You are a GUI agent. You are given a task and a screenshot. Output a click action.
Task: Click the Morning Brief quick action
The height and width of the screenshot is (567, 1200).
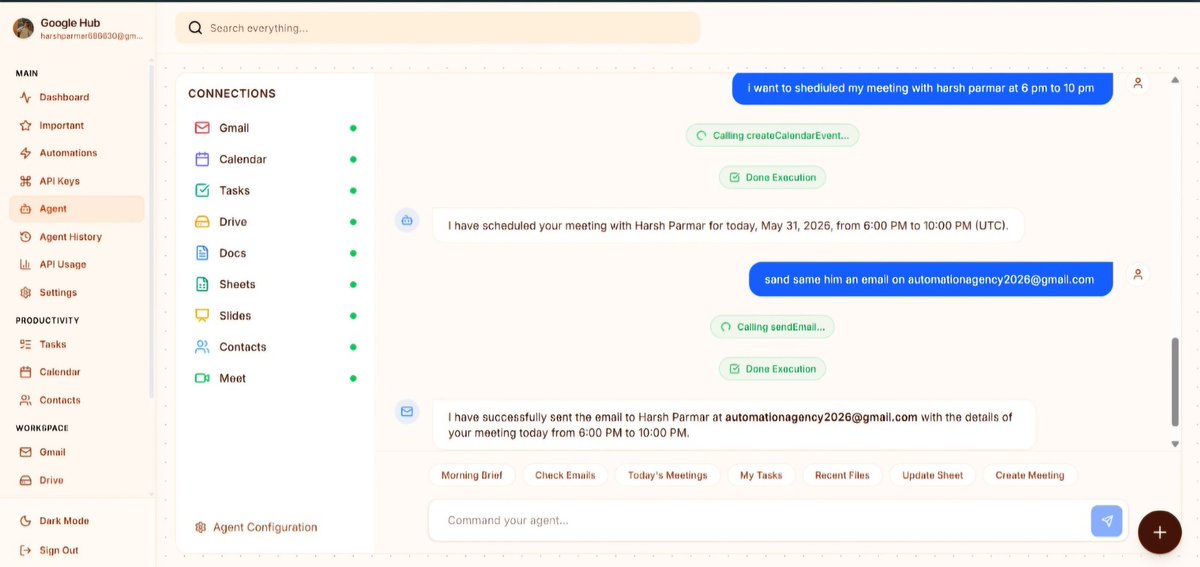click(x=472, y=475)
